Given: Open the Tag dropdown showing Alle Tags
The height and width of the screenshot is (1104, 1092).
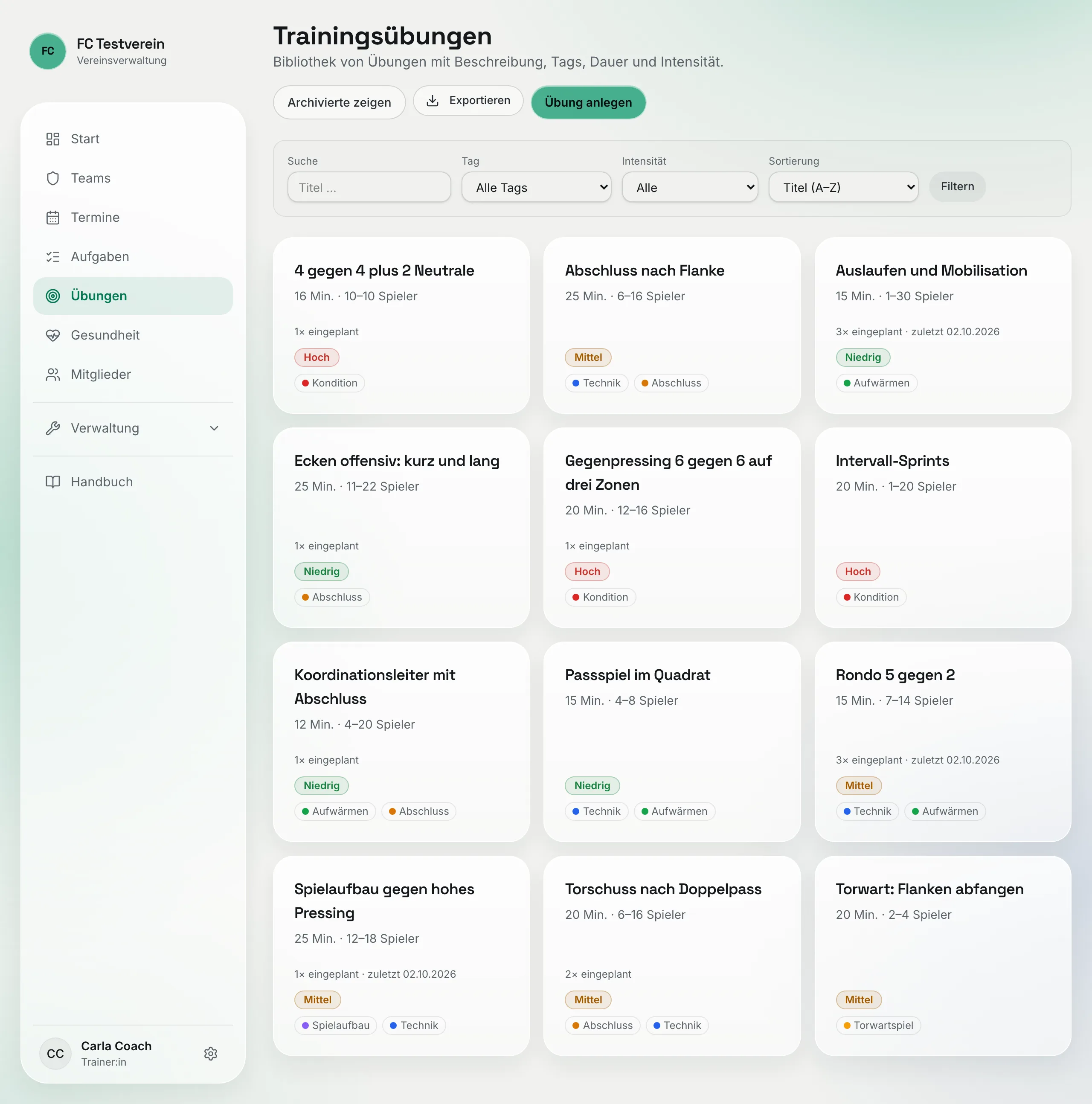Looking at the screenshot, I should [536, 187].
